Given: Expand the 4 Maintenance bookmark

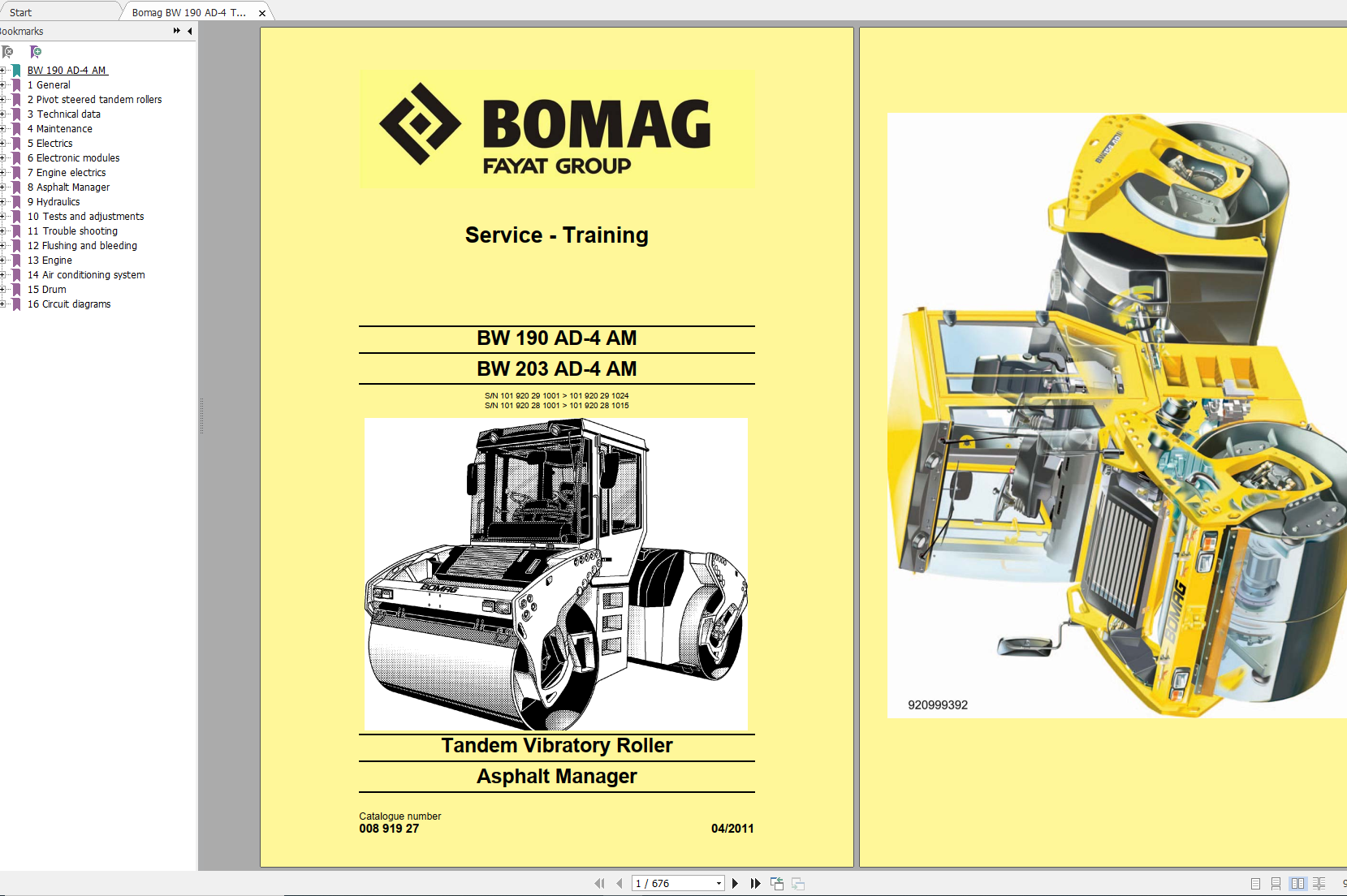Looking at the screenshot, I should 2,129.
